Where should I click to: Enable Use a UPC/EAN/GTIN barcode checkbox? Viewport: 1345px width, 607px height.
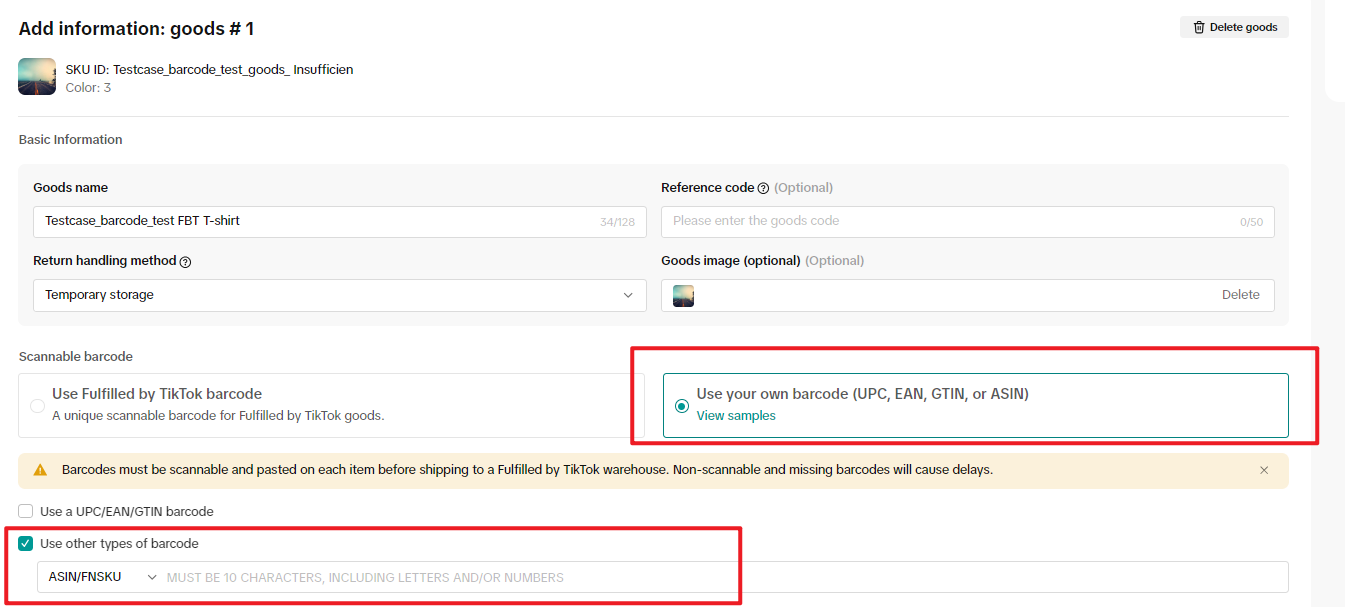(26, 512)
